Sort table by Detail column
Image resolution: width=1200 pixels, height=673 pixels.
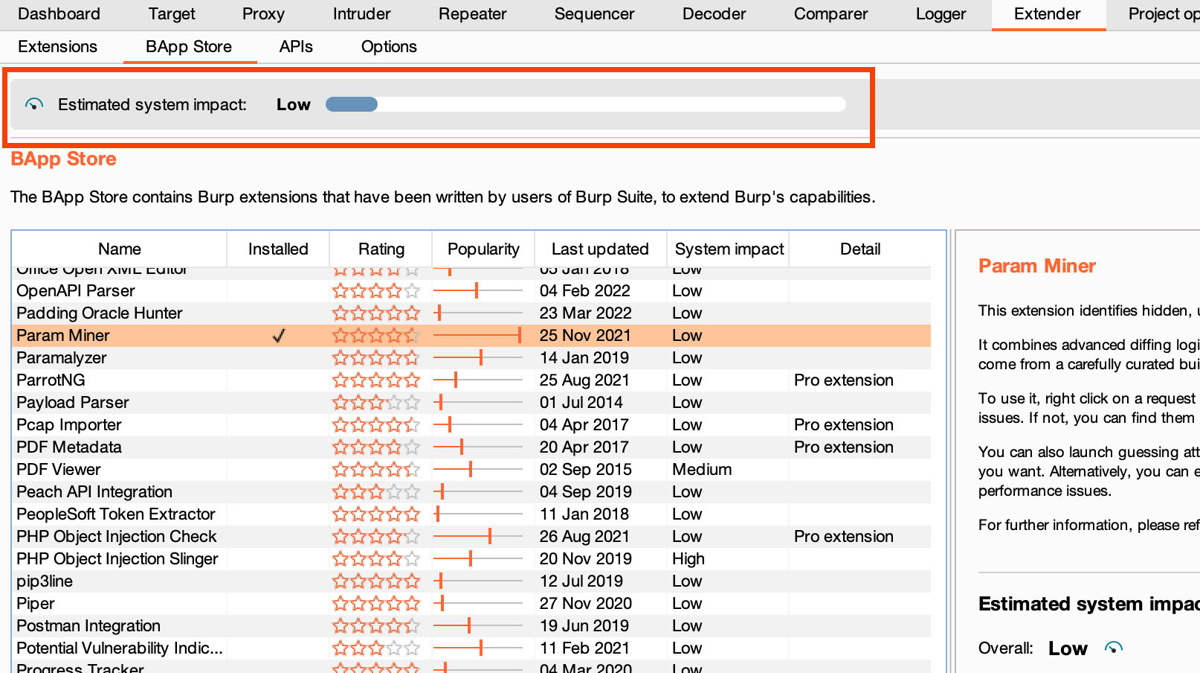pos(860,249)
